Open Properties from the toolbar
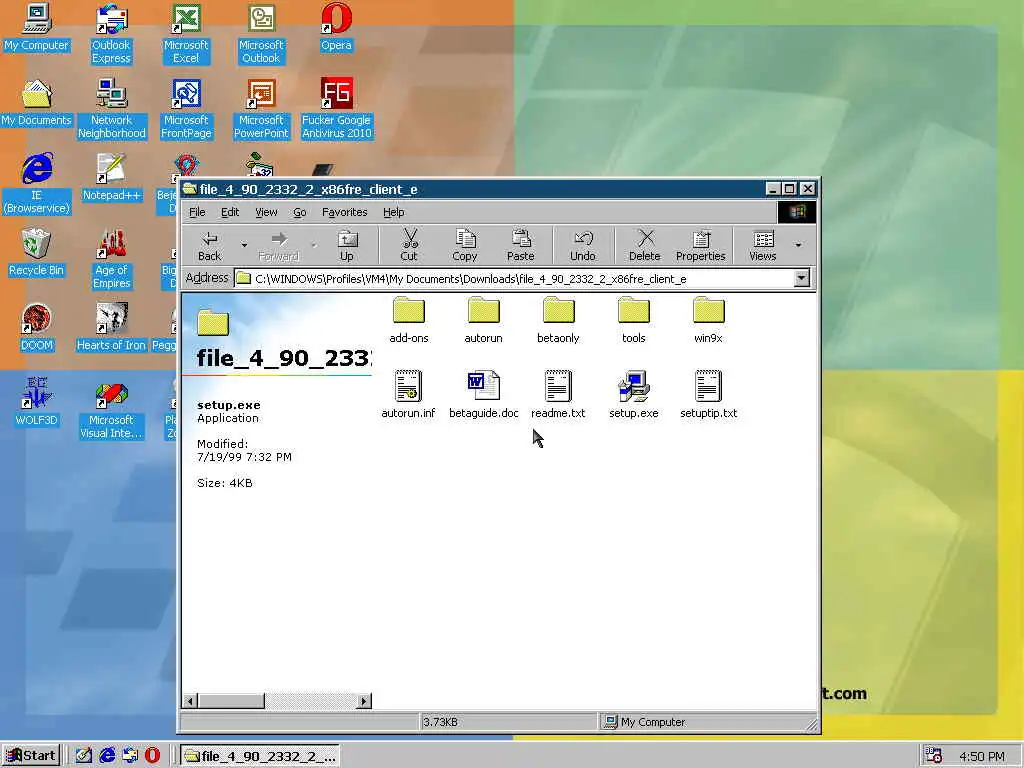1024x768 pixels. point(701,246)
